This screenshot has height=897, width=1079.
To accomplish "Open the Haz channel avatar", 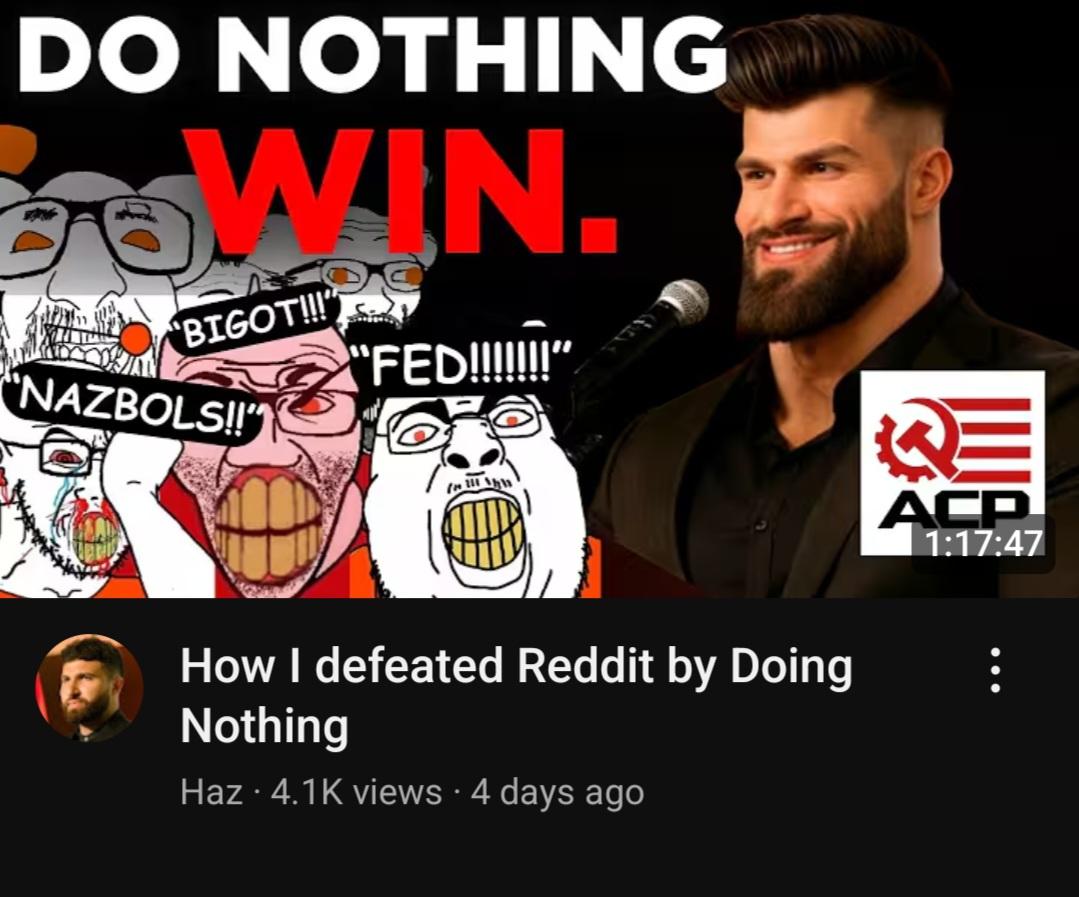I will click(89, 688).
